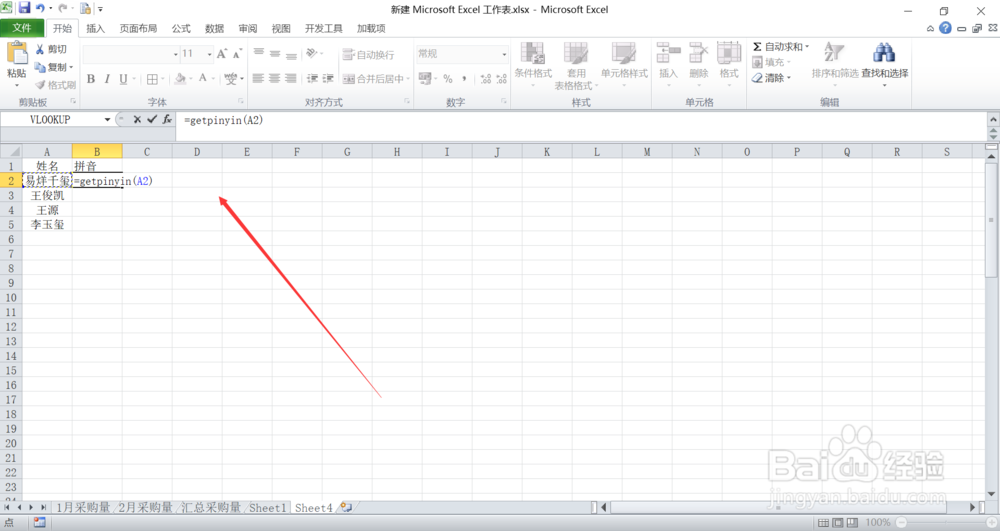Click increase font size icon
The width and height of the screenshot is (1000, 531).
[x=221, y=54]
